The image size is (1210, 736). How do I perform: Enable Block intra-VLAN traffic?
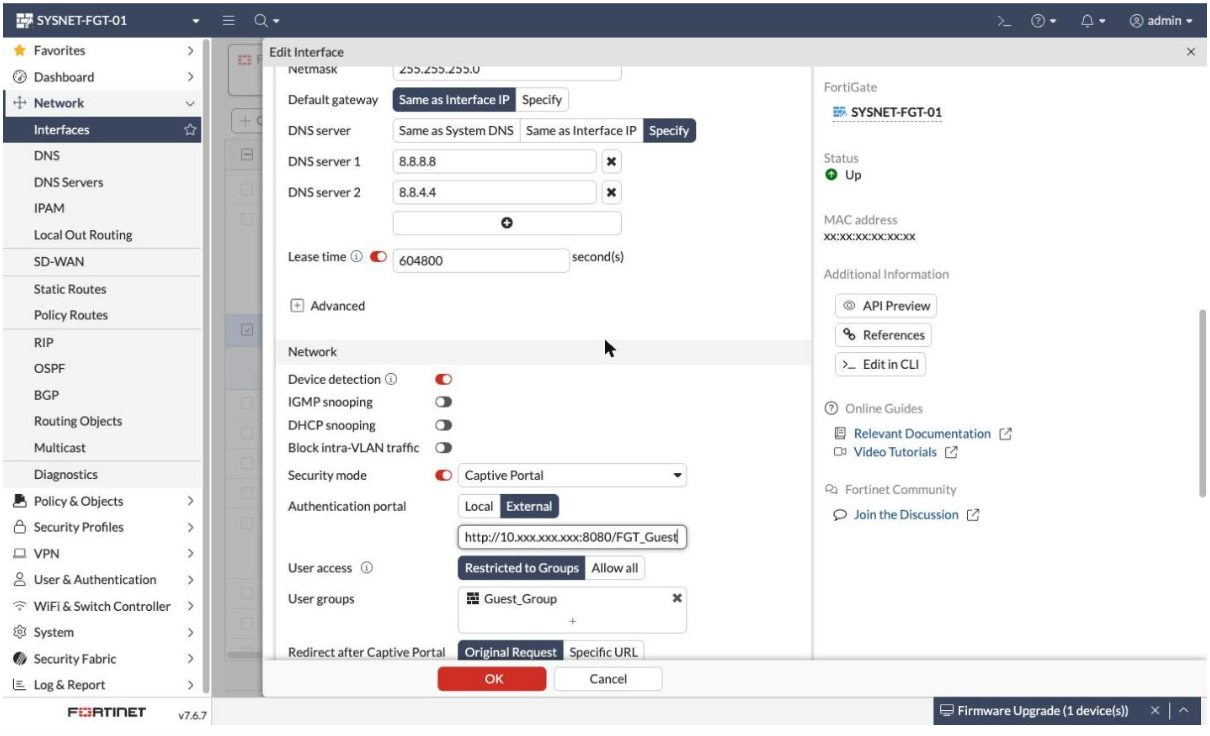pyautogui.click(x=444, y=447)
